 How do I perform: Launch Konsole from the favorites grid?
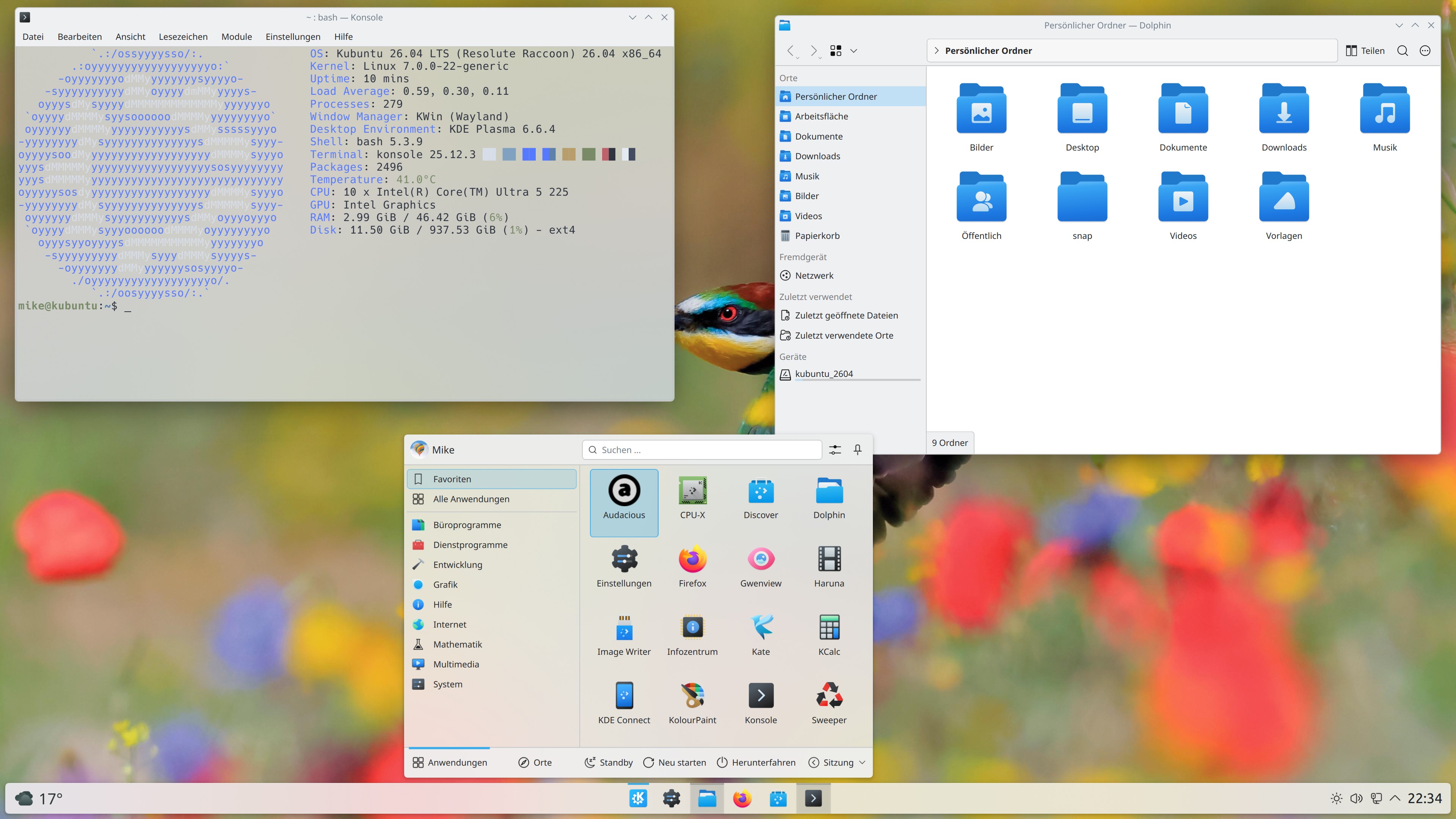click(761, 707)
